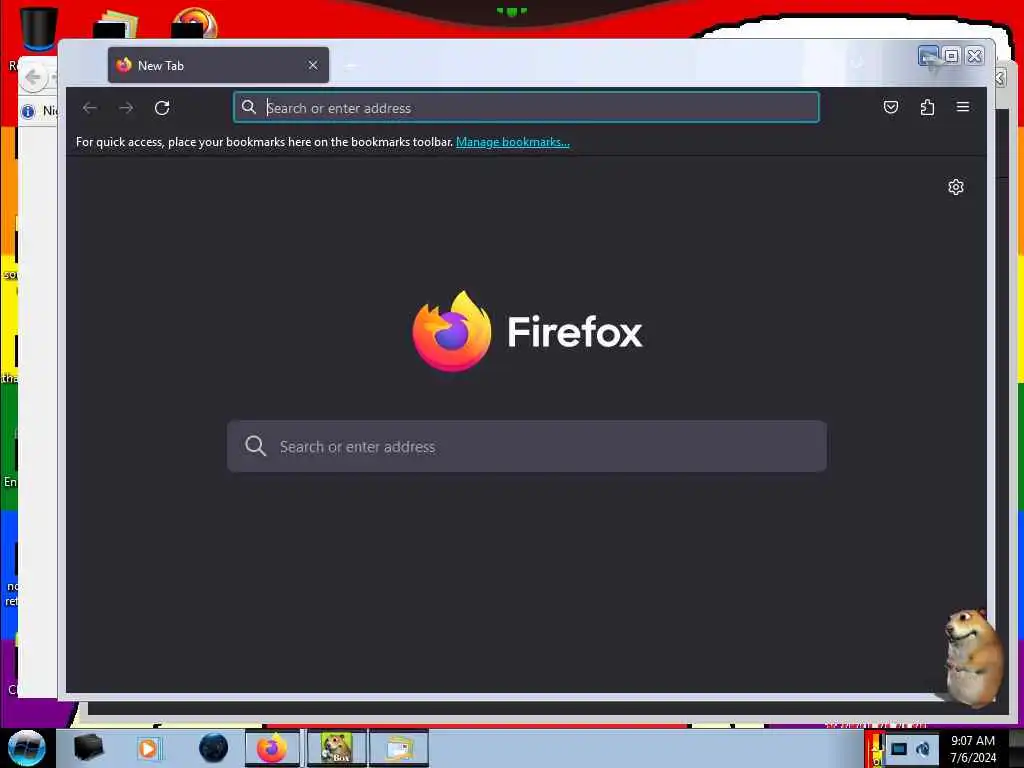Image resolution: width=1024 pixels, height=768 pixels.
Task: Go back using the Firefox back arrow
Action: 90,108
